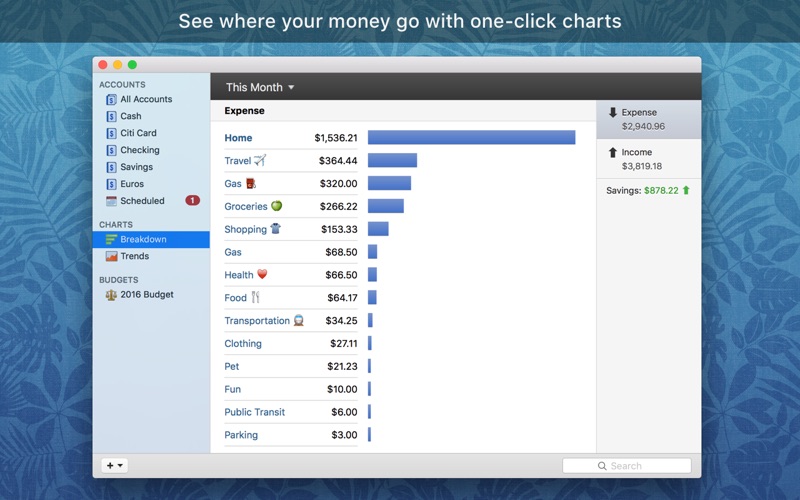The image size is (800, 500).
Task: Click the magnifier icon in the search box
Action: click(x=602, y=466)
